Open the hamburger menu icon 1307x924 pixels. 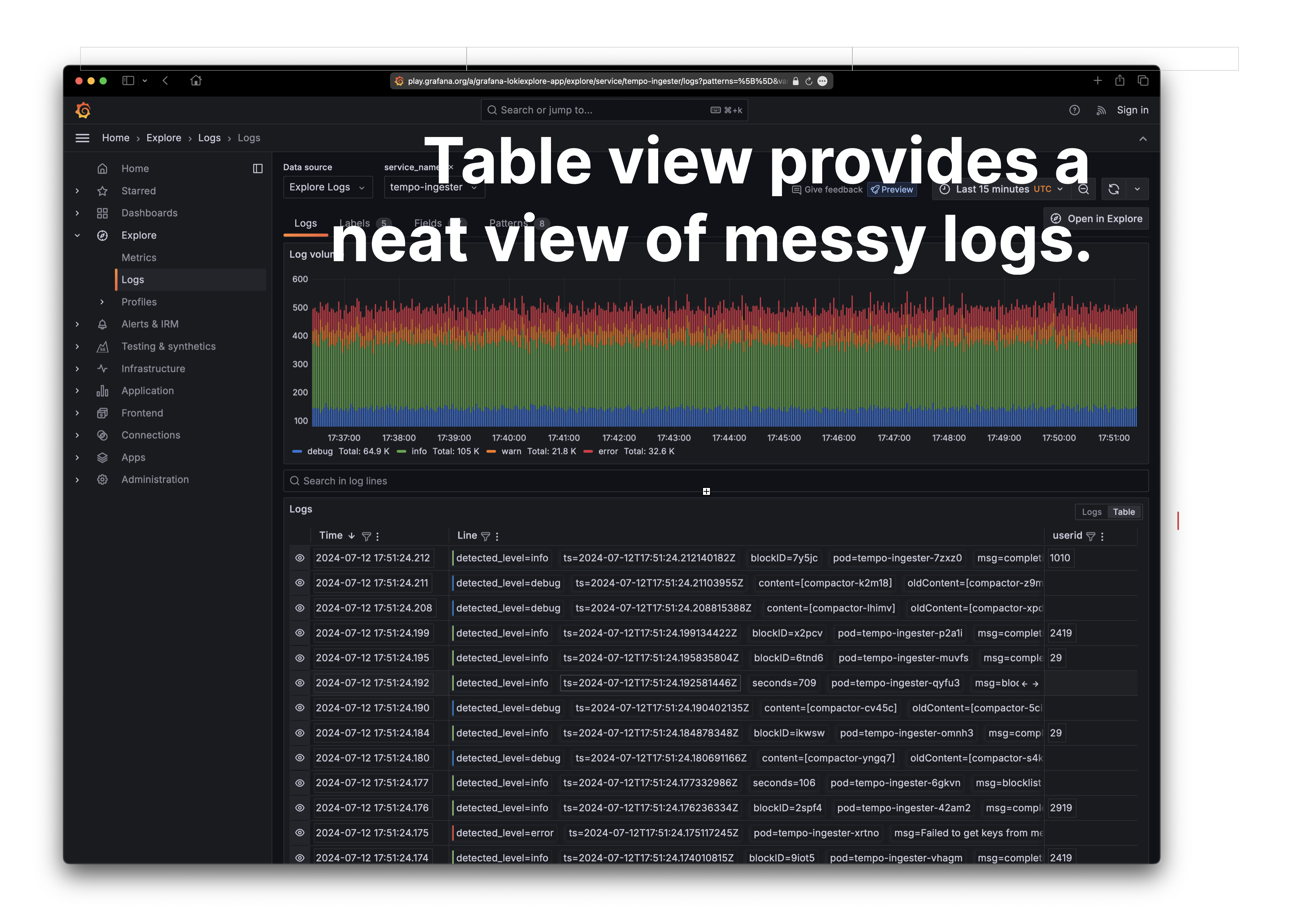[x=82, y=139]
